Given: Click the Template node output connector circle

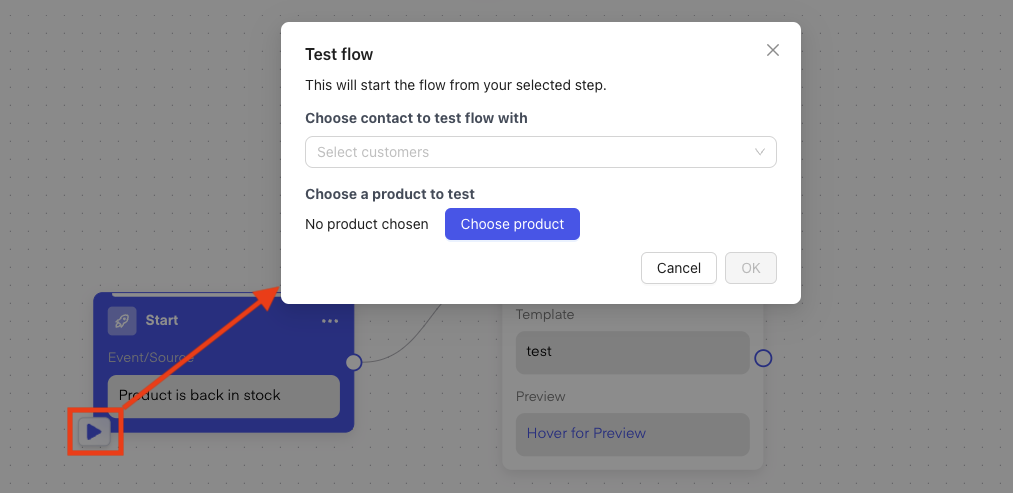Looking at the screenshot, I should pos(763,358).
